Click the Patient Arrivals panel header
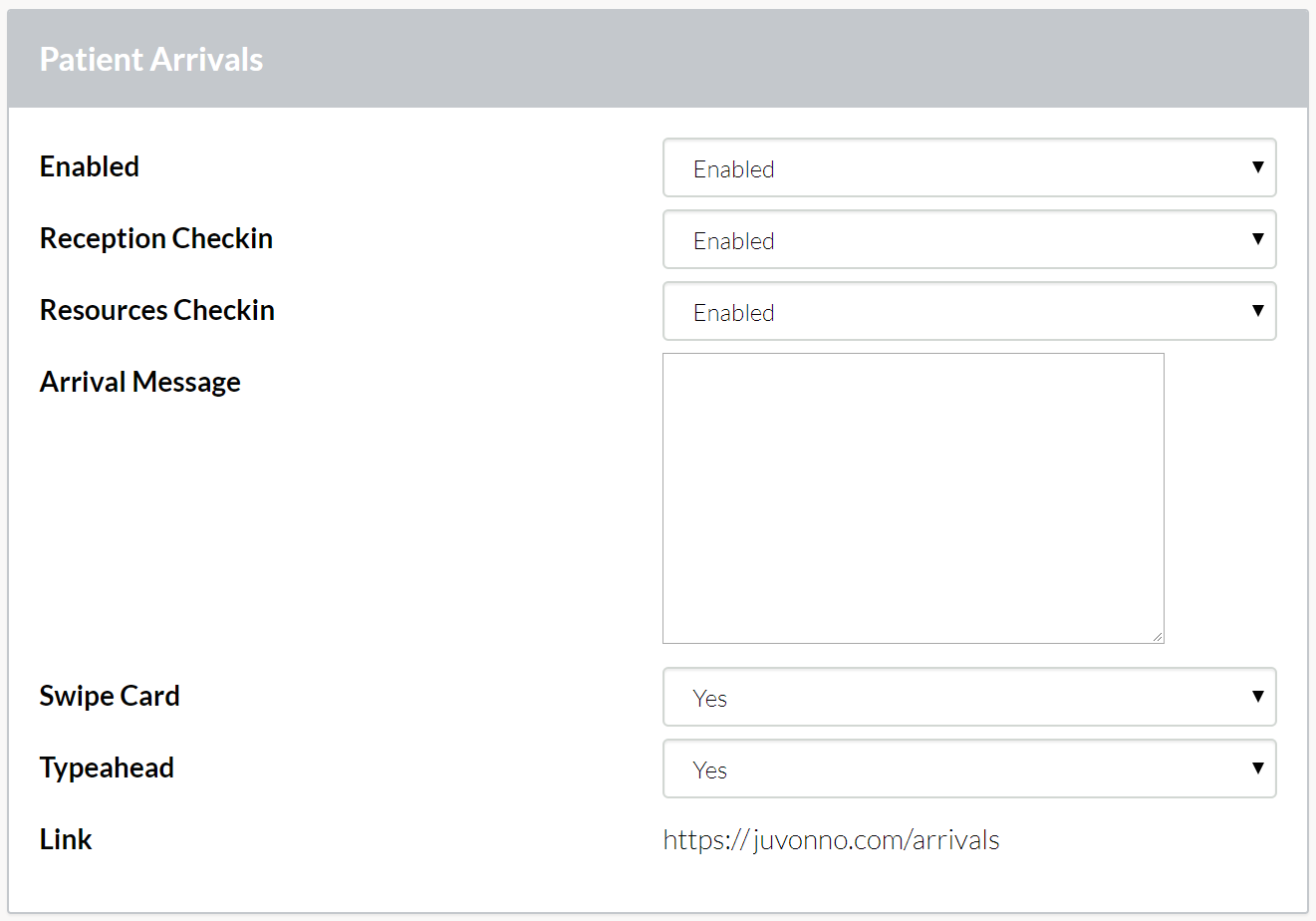1316x921 pixels. tap(658, 59)
